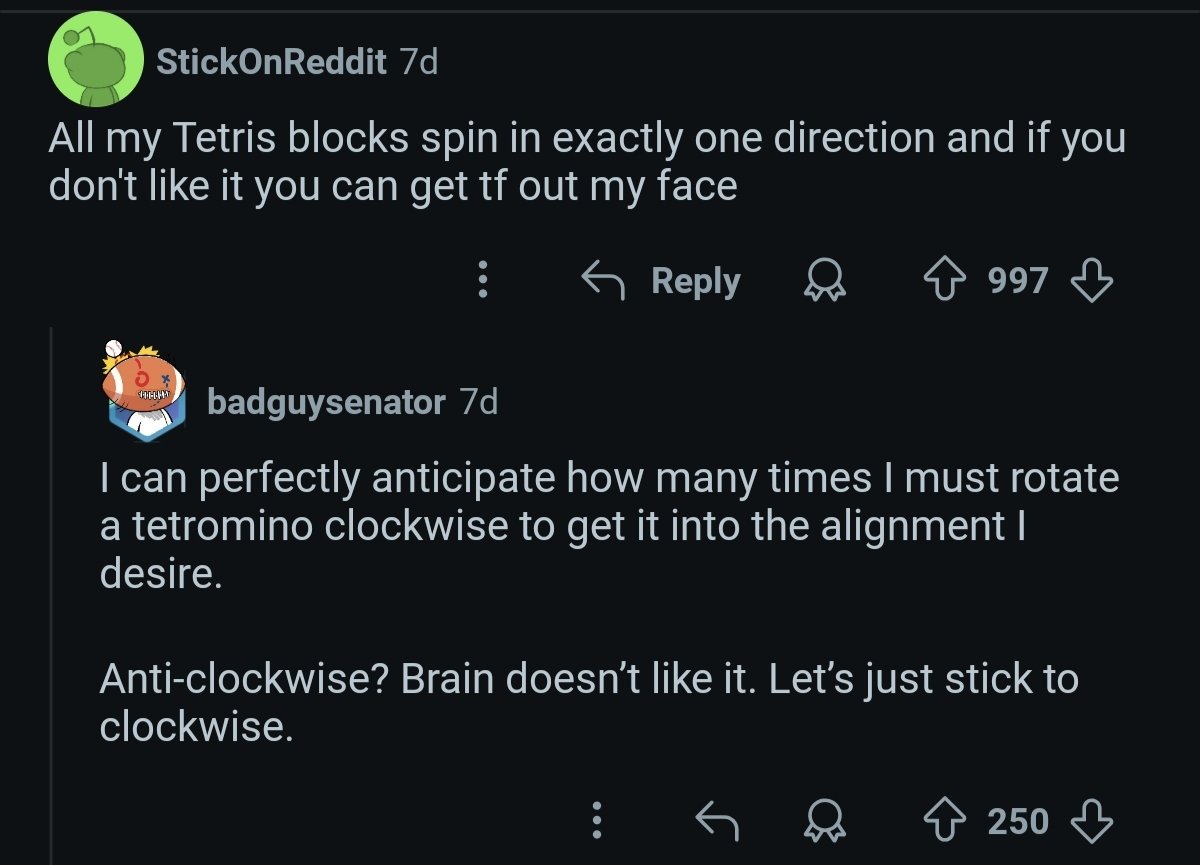Open three-dot options on badguysenator's reply
The image size is (1200, 865).
tap(597, 821)
